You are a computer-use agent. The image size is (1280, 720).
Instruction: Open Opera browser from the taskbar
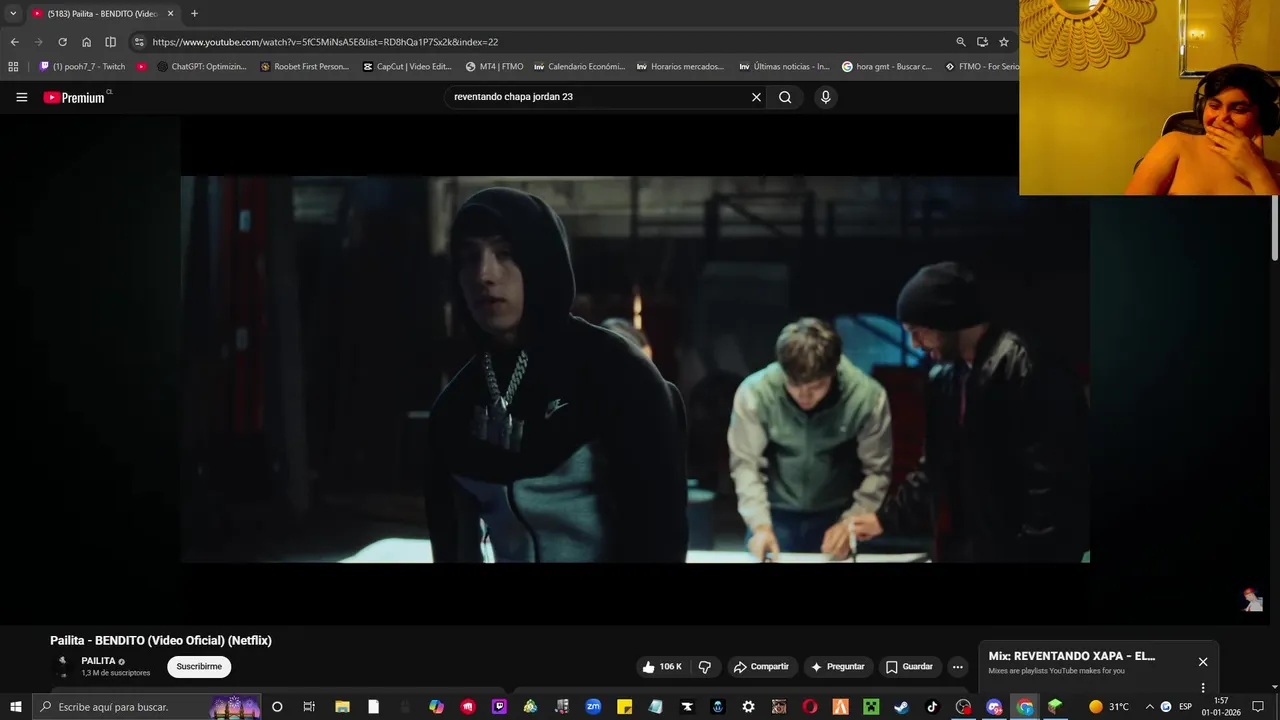[x=809, y=707]
